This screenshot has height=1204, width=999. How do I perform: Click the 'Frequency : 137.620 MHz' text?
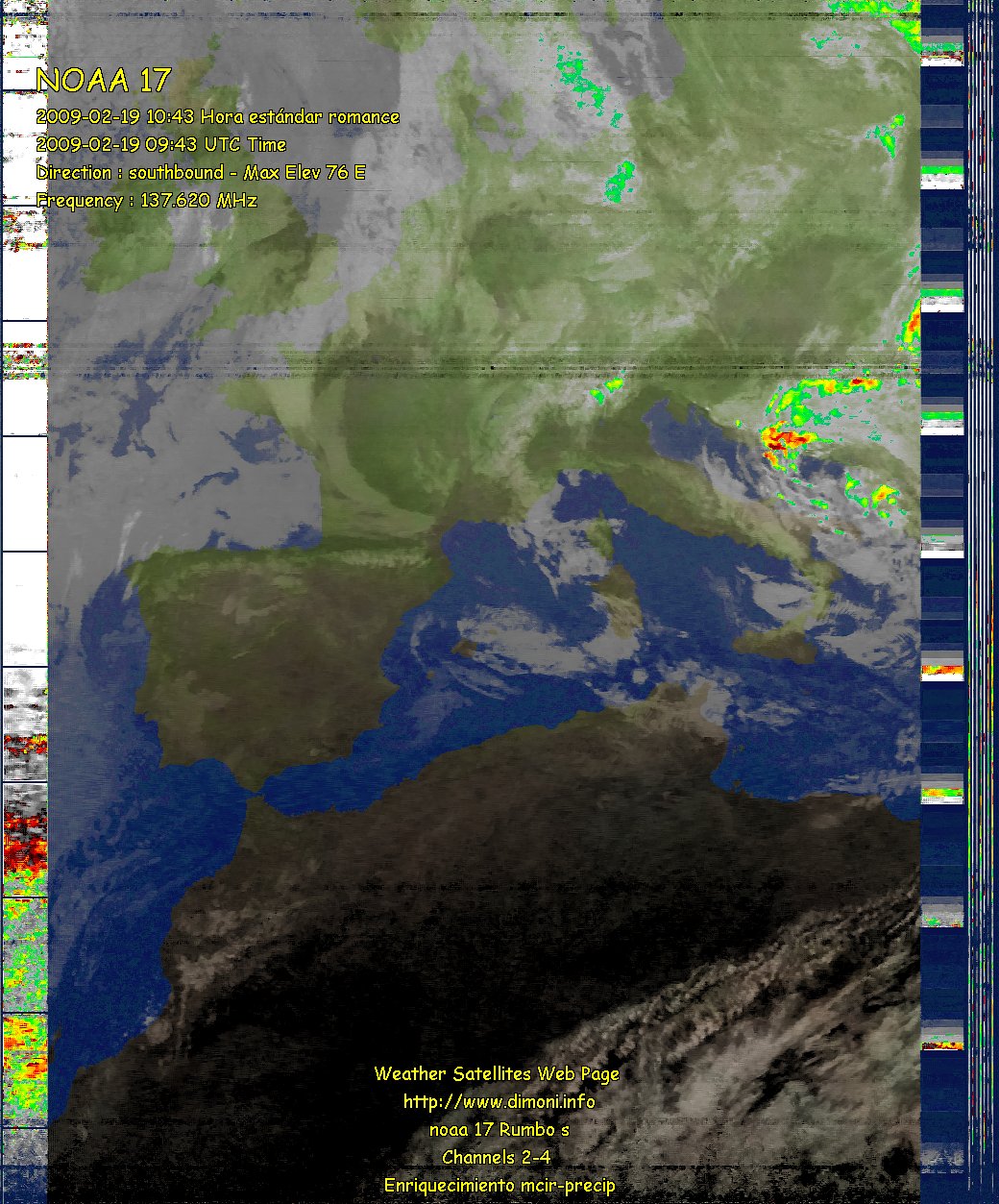click(x=147, y=201)
